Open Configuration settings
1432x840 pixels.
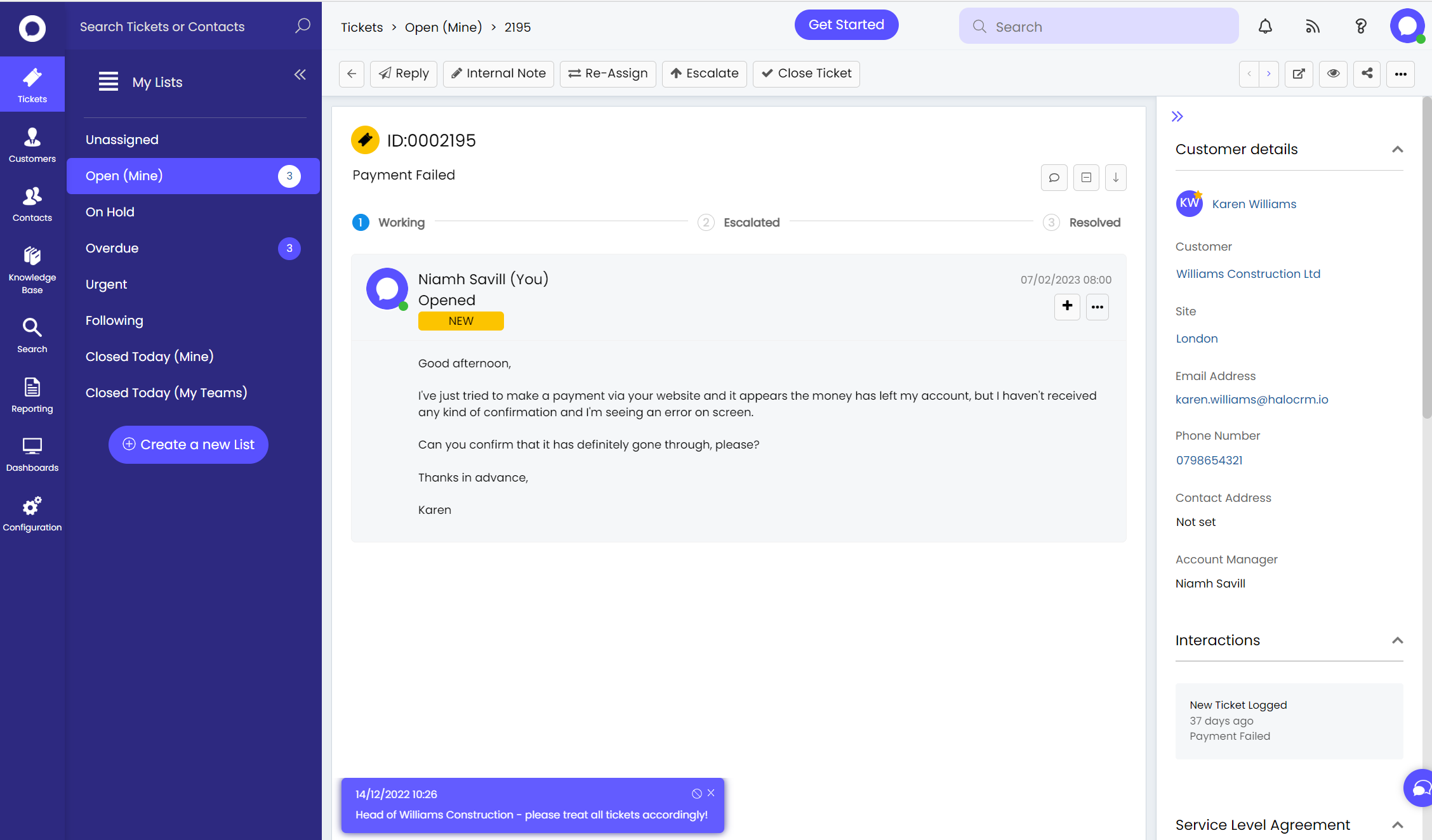coord(32,513)
